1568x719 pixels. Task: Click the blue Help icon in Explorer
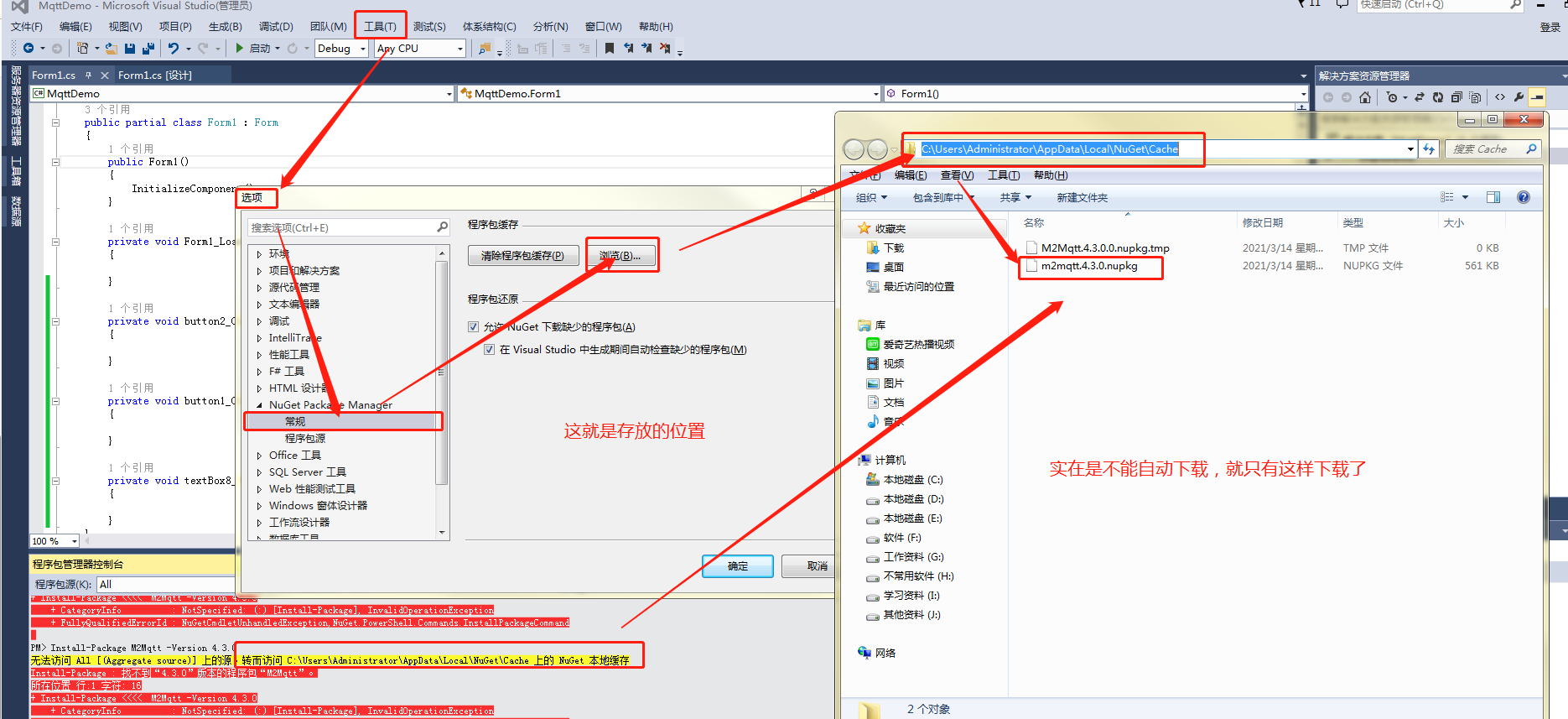1524,197
